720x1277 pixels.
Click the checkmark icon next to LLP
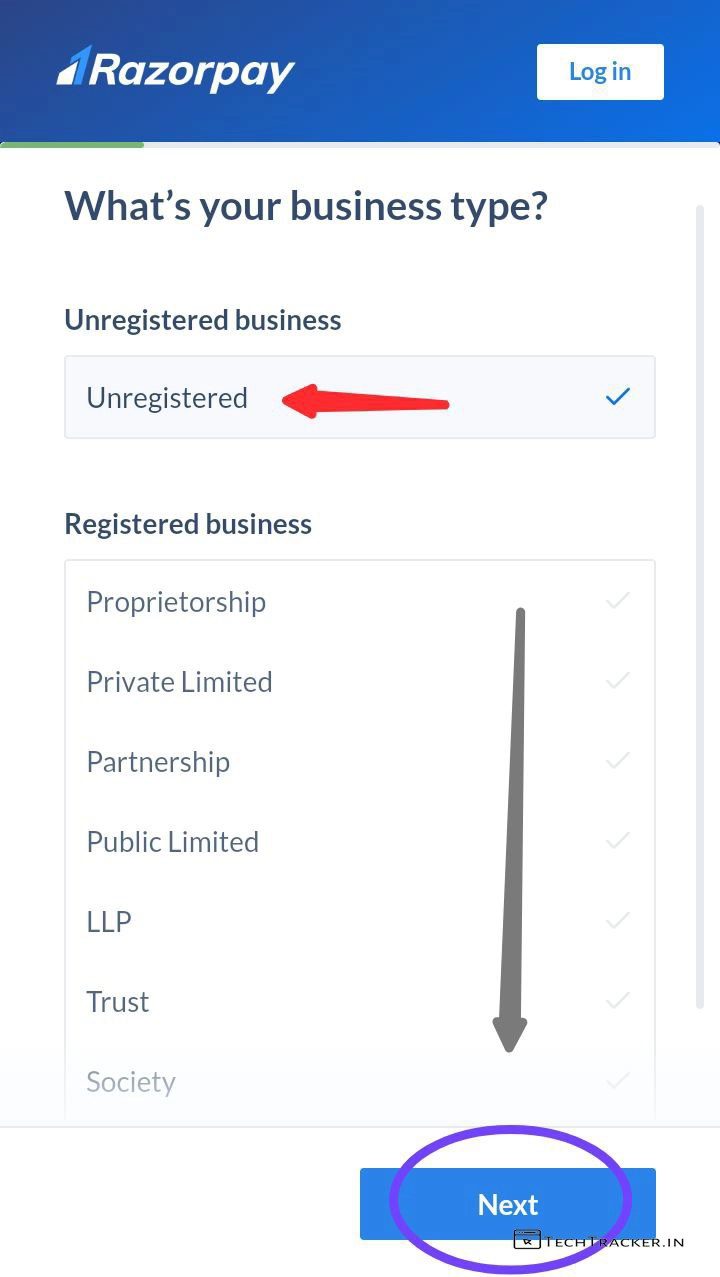point(618,921)
